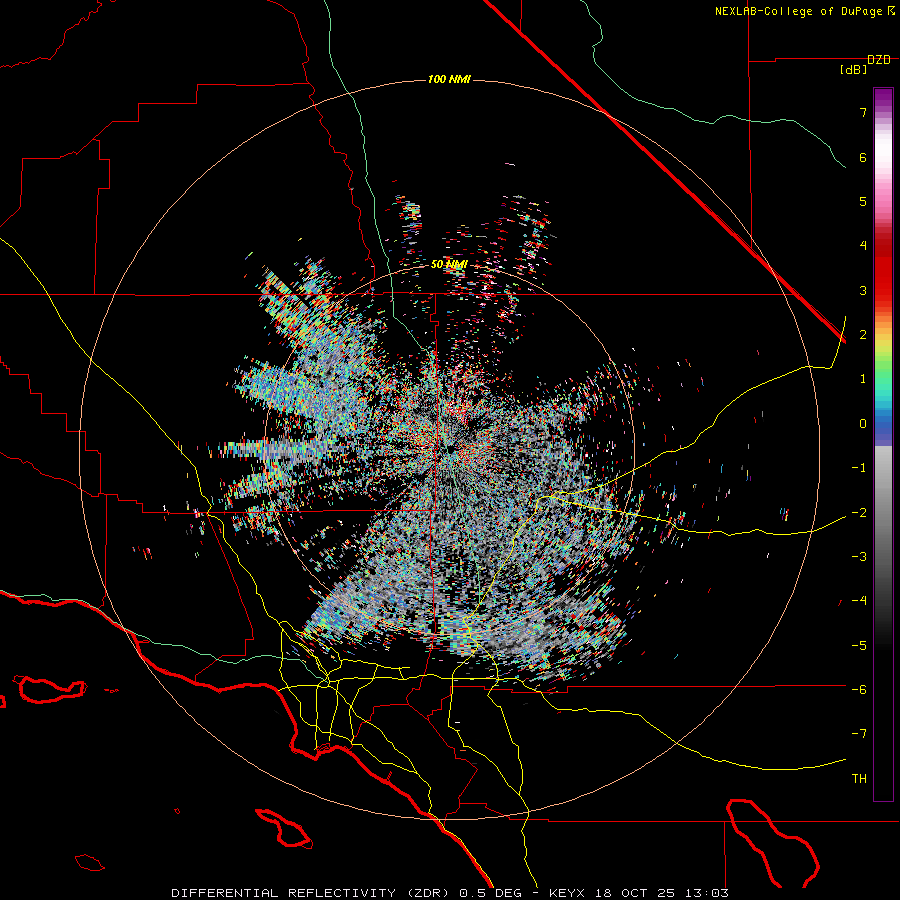Screen dimensions: 900x900
Task: Click the -3 value on the color scale
Action: [859, 557]
